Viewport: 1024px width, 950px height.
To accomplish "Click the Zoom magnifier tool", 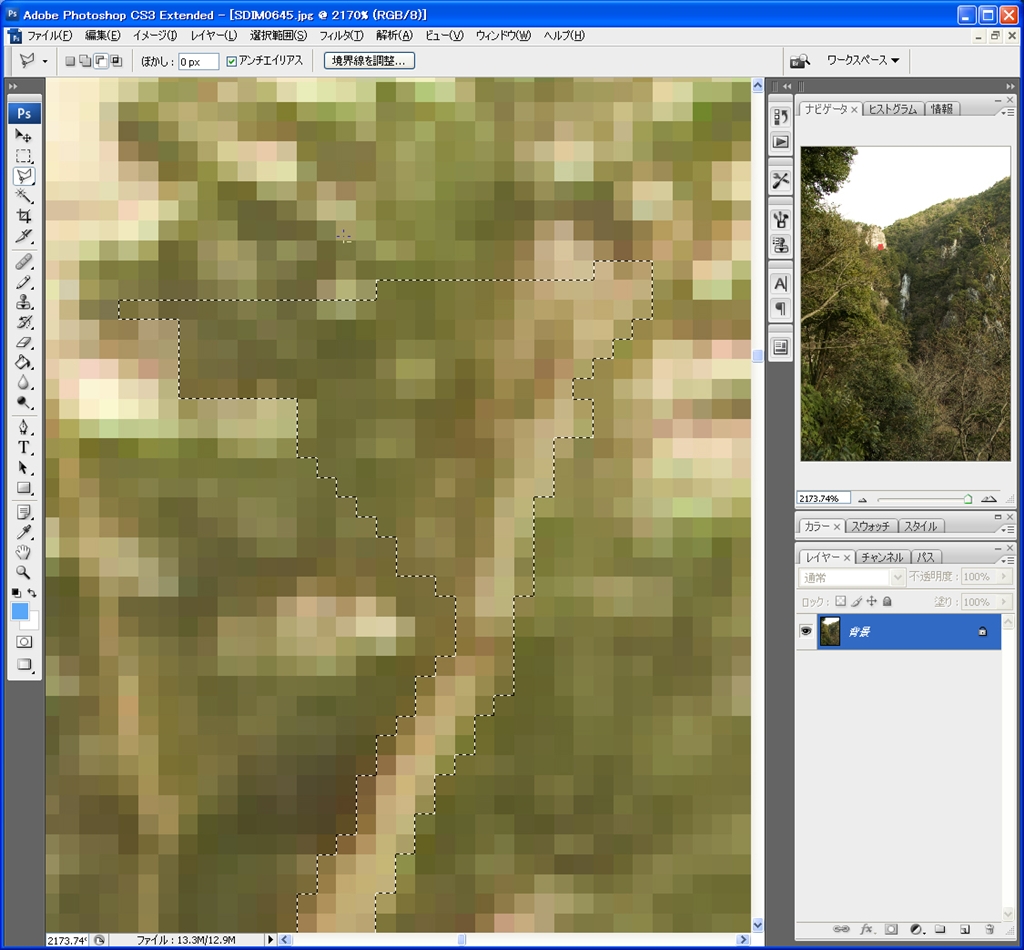I will 24,573.
